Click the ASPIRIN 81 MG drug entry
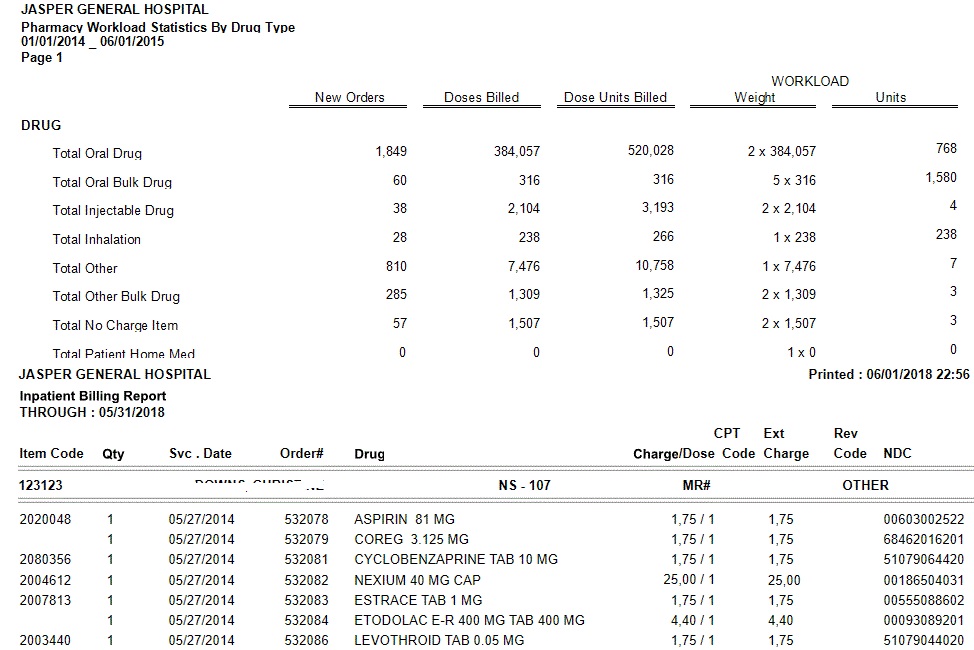974x650 pixels. (x=404, y=520)
